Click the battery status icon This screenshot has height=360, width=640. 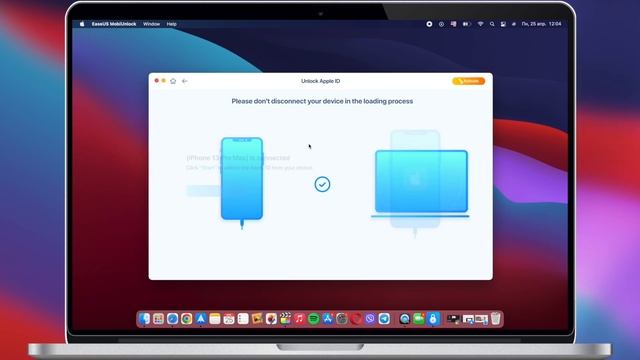pyautogui.click(x=467, y=24)
